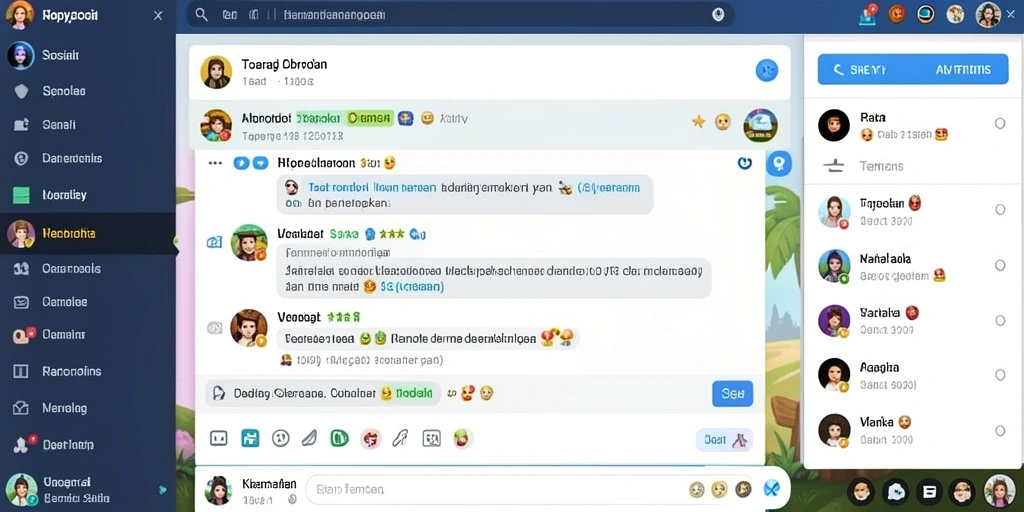Click the white list icon in bottom right tray

tap(930, 491)
